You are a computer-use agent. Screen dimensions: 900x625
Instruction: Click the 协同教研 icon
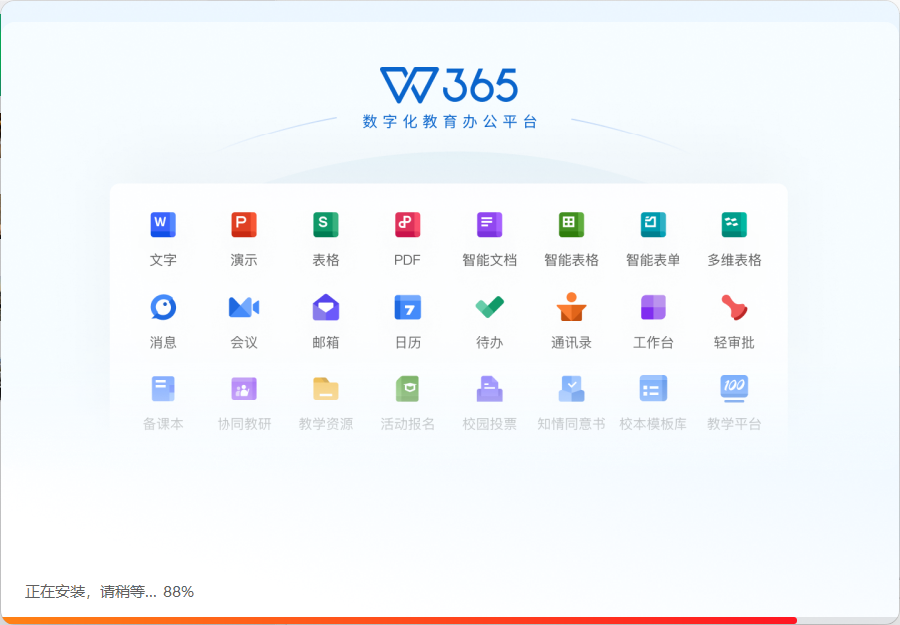click(244, 389)
